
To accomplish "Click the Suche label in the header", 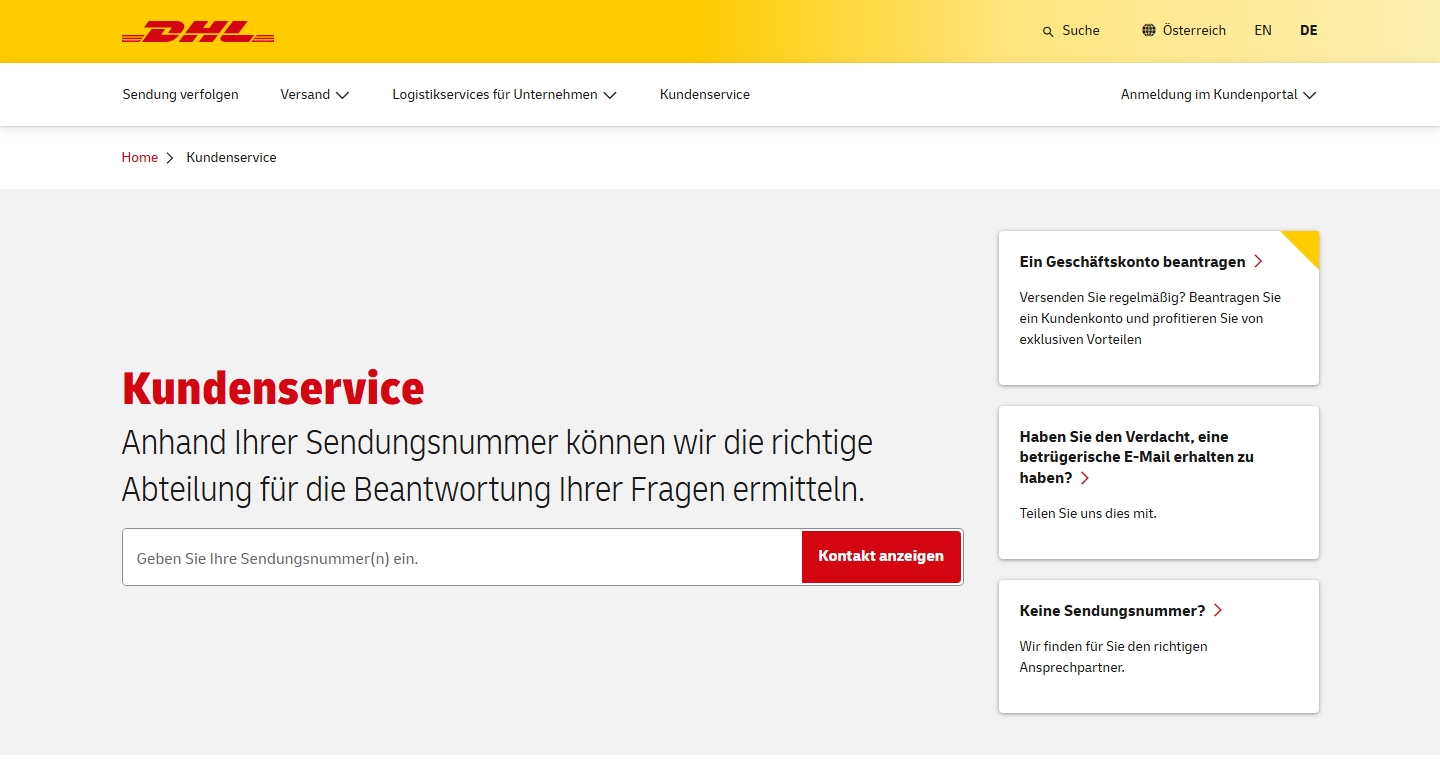I will click(1081, 31).
